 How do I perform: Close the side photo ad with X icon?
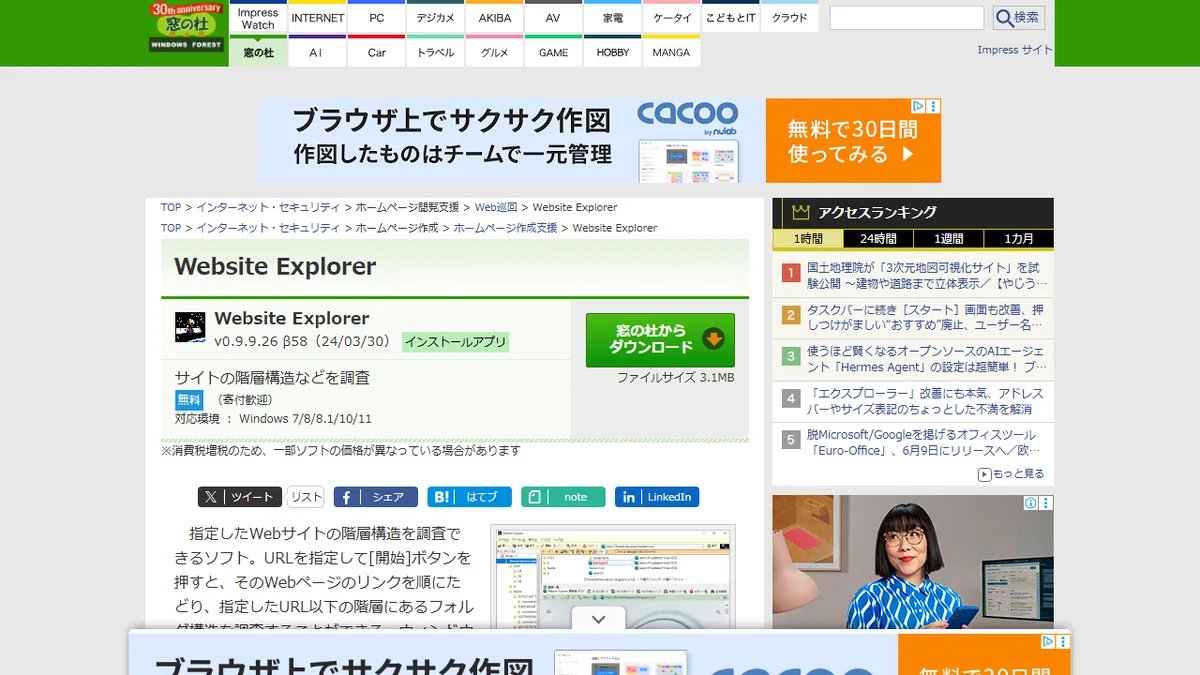[1046, 503]
